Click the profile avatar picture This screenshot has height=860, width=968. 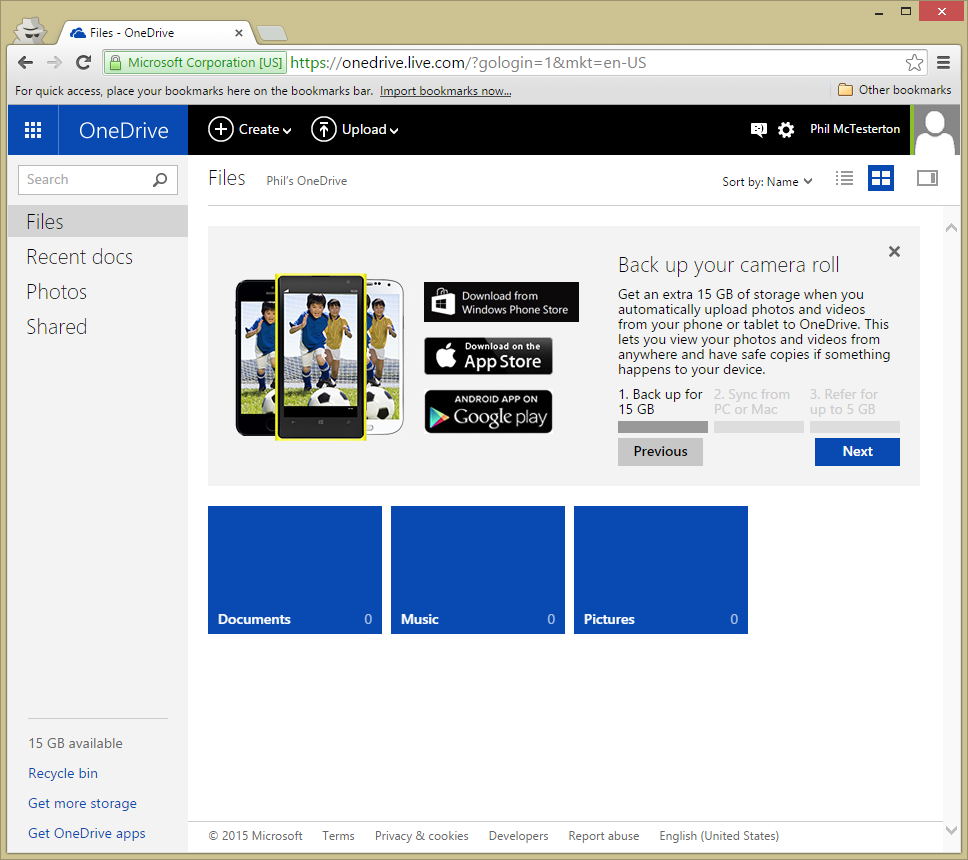point(936,130)
